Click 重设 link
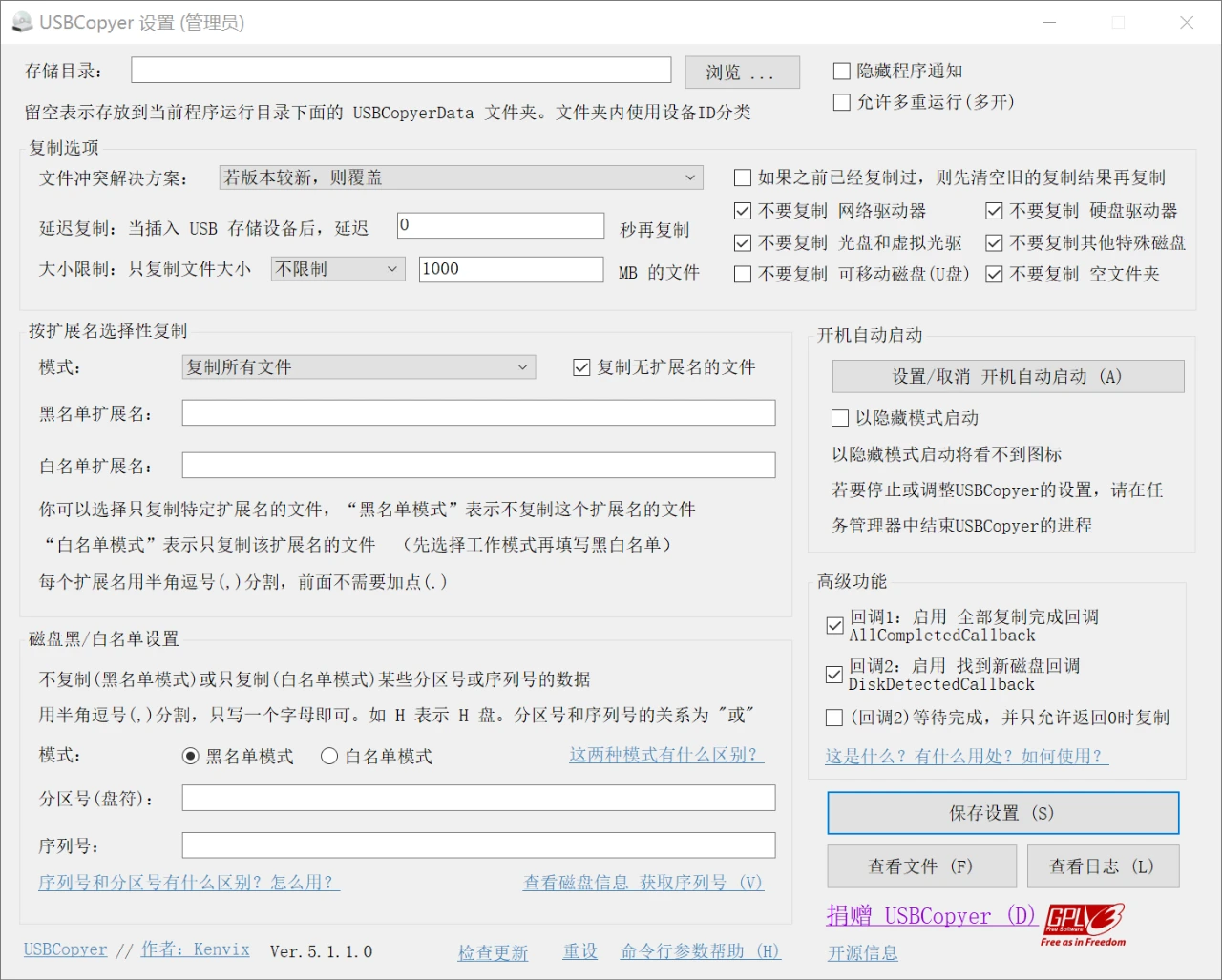1222x980 pixels. pyautogui.click(x=580, y=951)
